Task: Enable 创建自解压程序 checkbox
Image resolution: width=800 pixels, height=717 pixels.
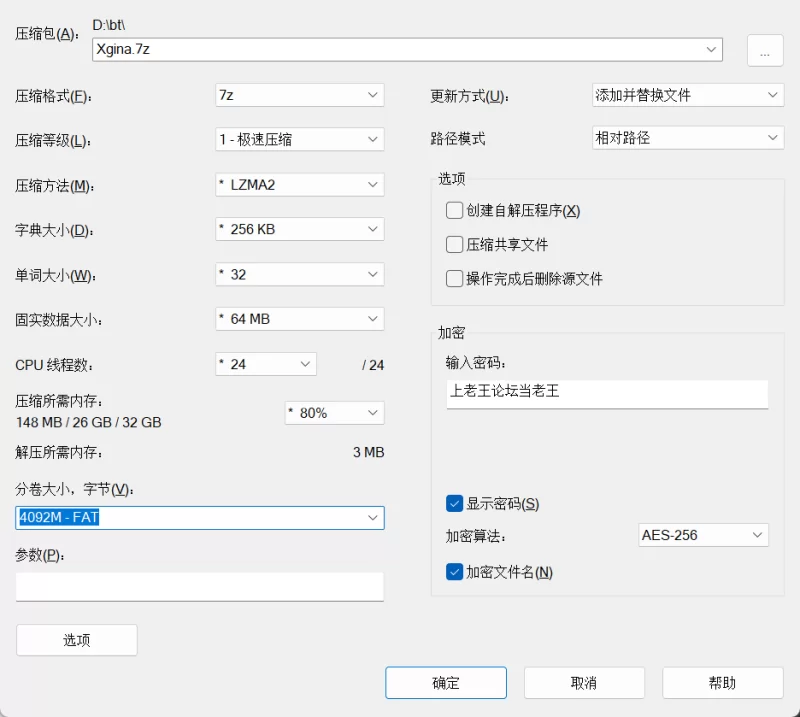Action: click(x=455, y=211)
